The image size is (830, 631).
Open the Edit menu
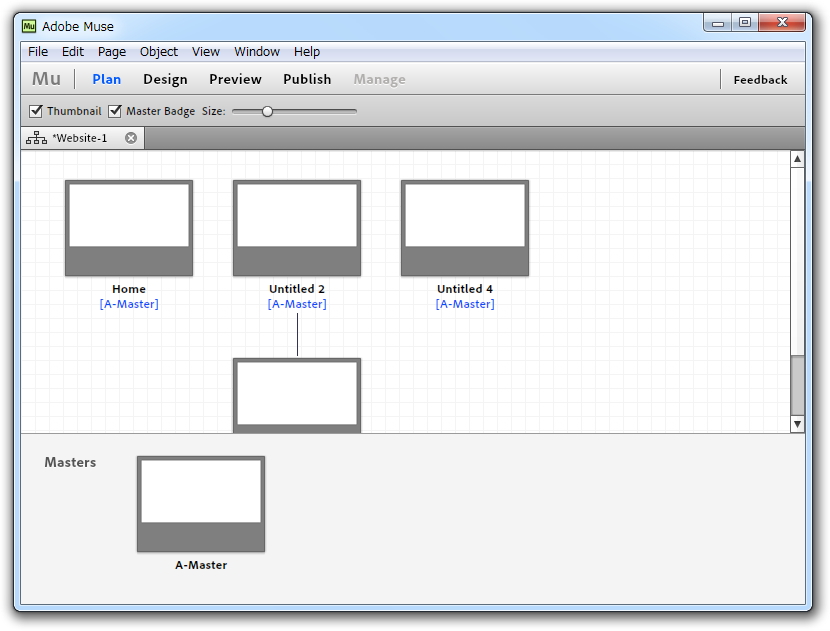(73, 52)
